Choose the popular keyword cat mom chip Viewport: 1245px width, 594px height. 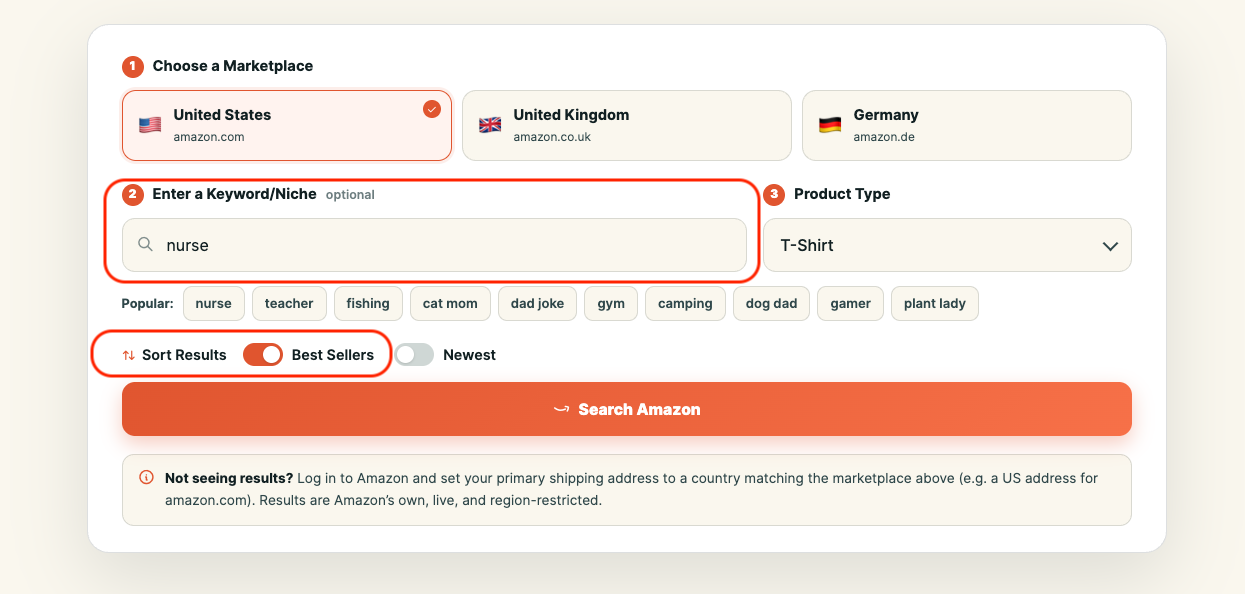click(x=450, y=304)
